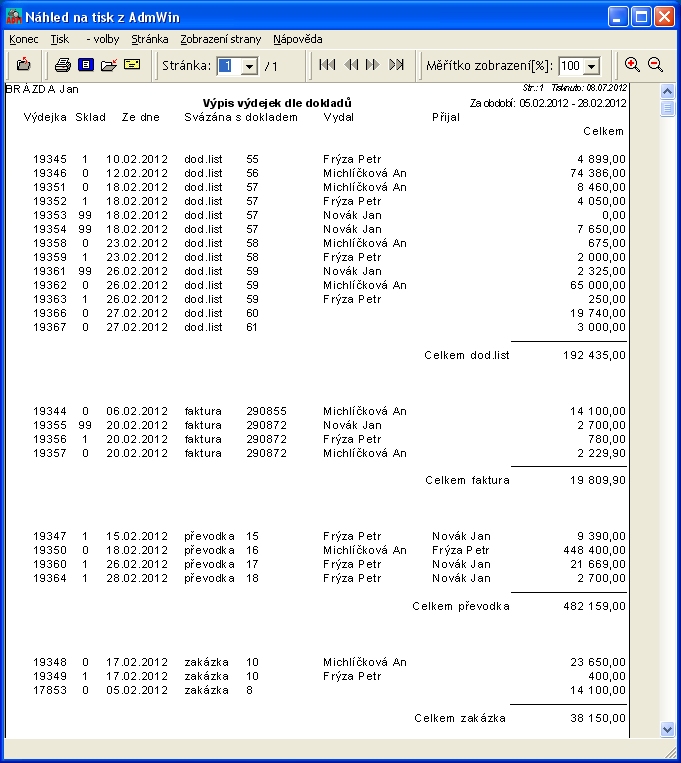
Task: Click the AdmWin application icon in title bar
Action: click(14, 17)
